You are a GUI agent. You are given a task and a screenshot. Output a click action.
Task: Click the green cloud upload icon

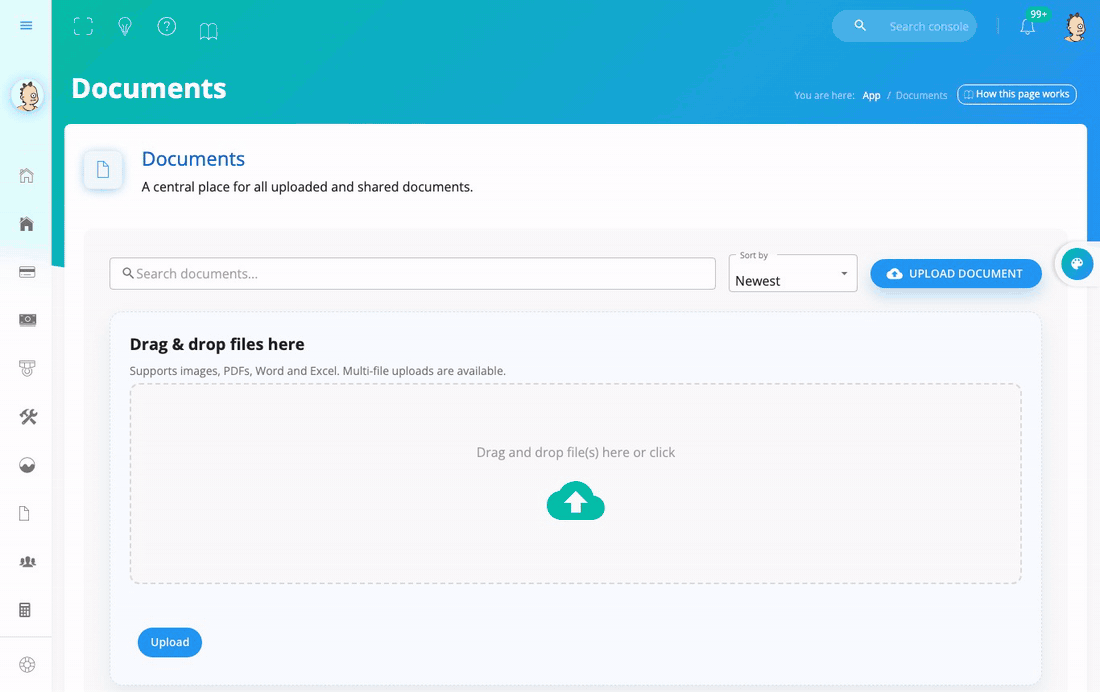575,500
